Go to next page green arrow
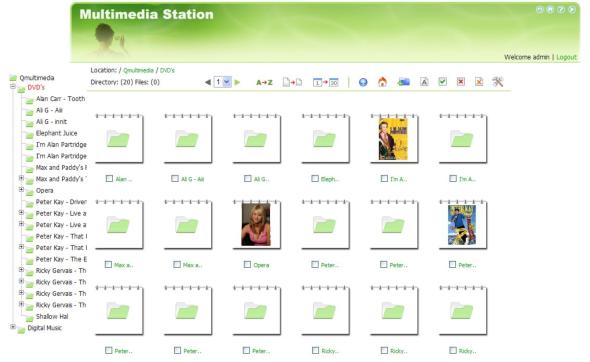The image size is (590, 362). [237, 82]
